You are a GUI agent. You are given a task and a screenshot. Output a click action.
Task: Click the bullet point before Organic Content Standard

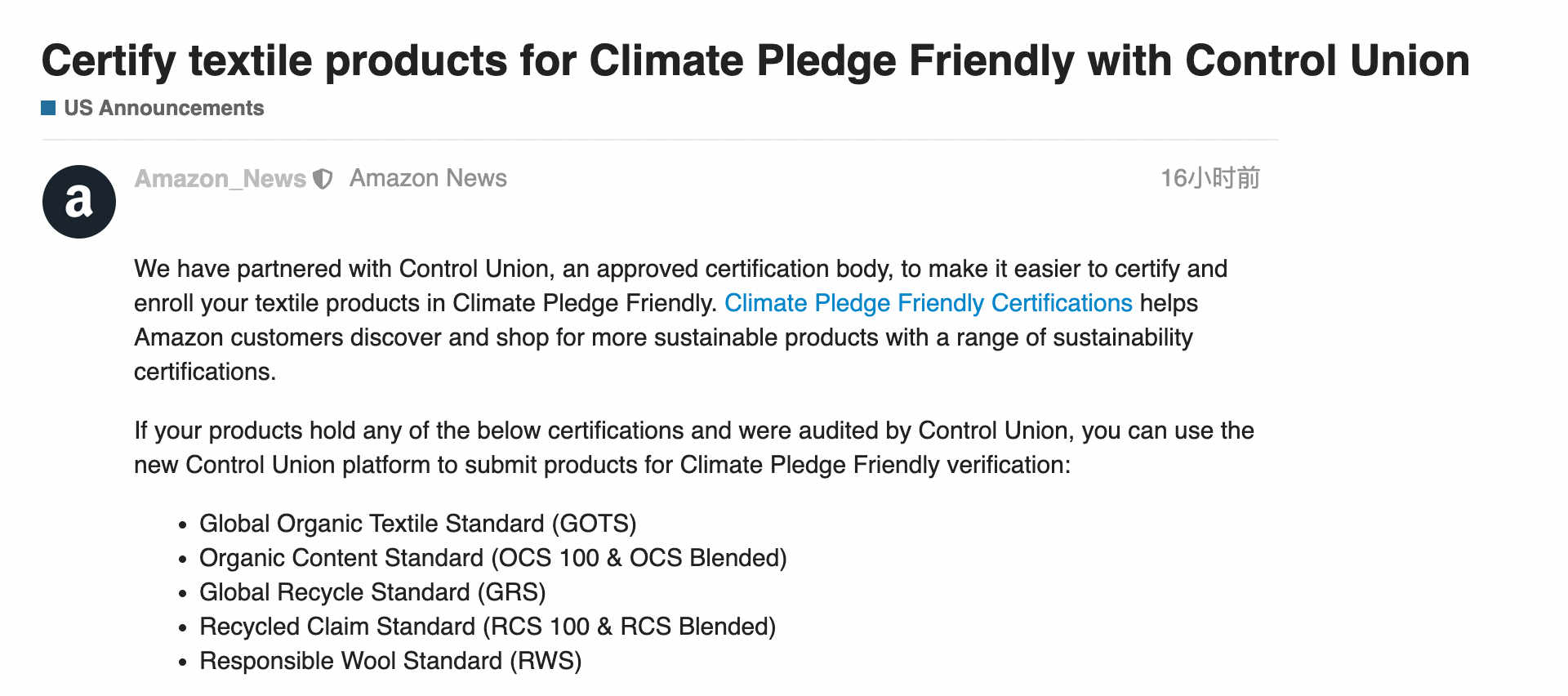click(x=183, y=560)
